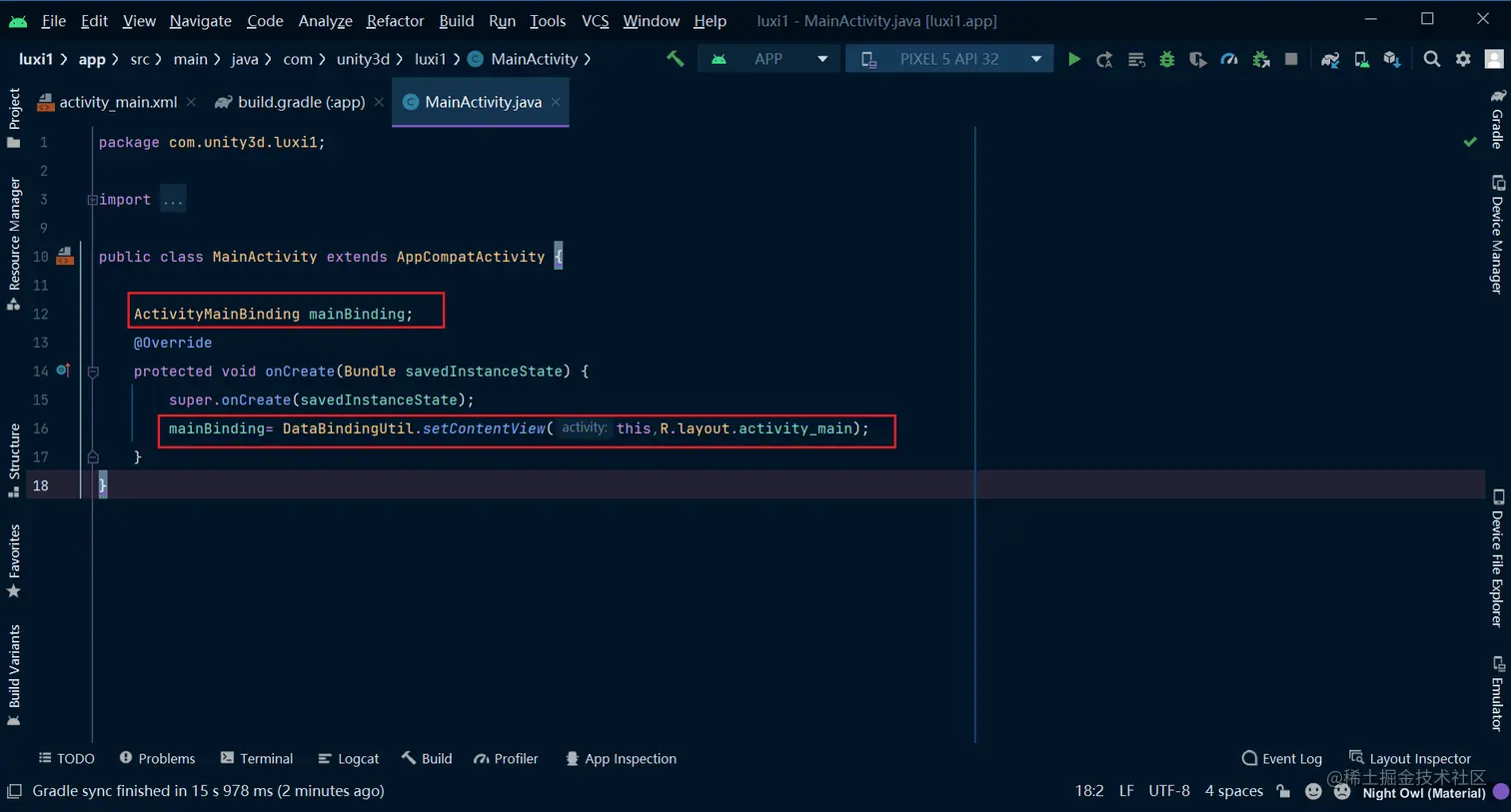The width and height of the screenshot is (1511, 812).
Task: Click the Night Owl theme color indicator
Action: (1500, 792)
